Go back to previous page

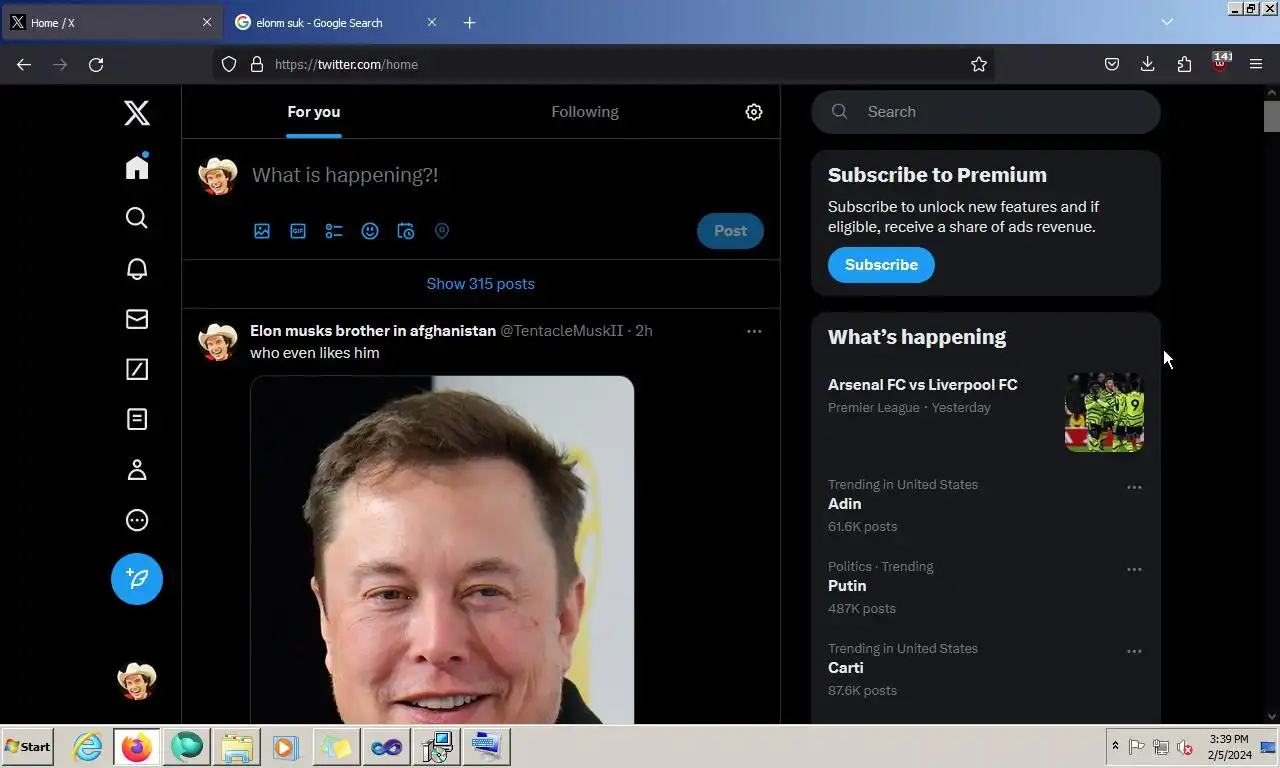click(24, 65)
